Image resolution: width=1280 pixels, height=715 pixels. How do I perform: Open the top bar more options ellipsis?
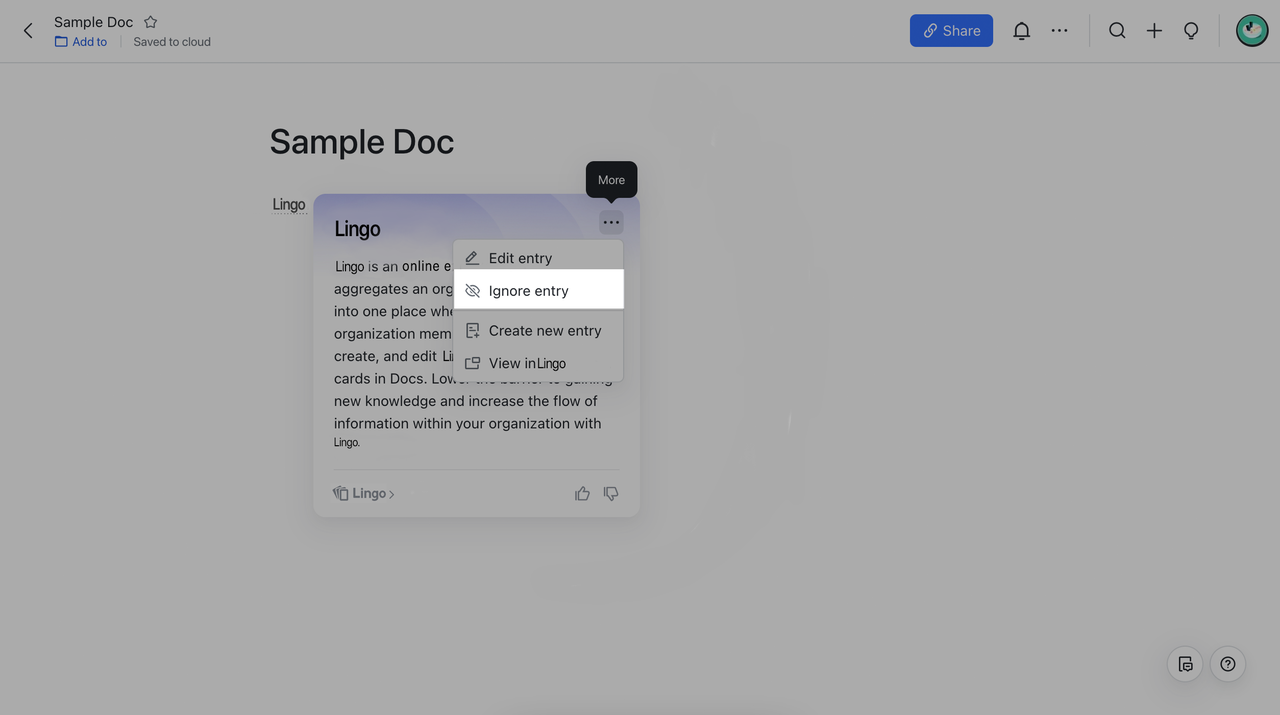[1059, 31]
